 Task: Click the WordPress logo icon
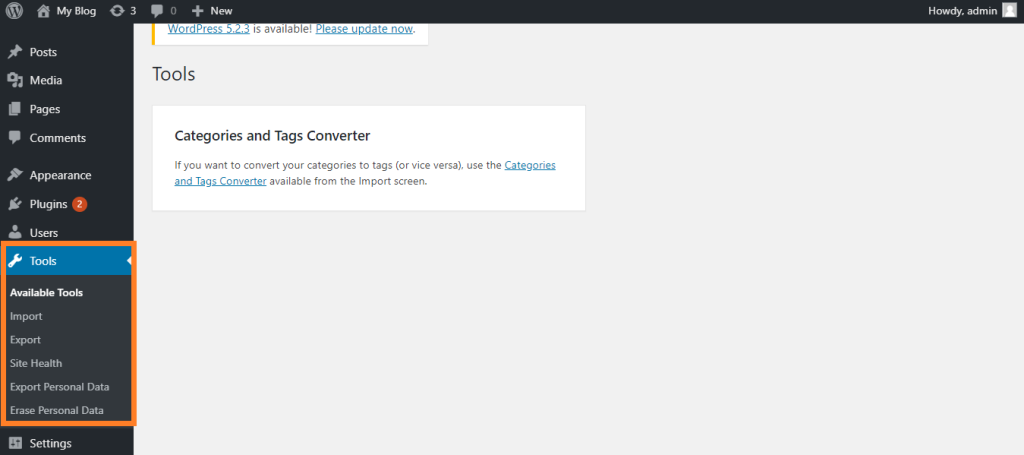(15, 11)
